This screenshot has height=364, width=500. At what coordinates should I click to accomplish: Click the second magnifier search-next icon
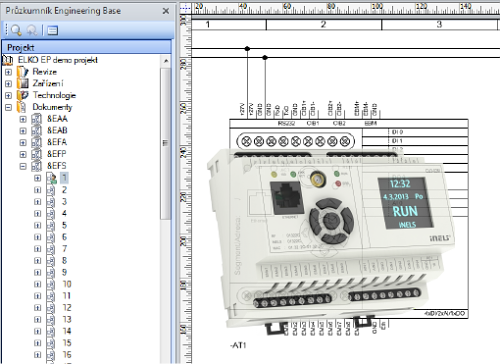coord(32,30)
